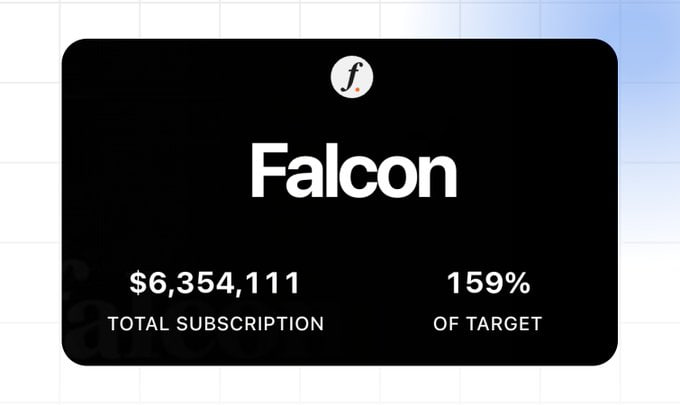Select the TOTAL SUBSCRIPTION label
The height and width of the screenshot is (405, 680).
[x=216, y=324]
